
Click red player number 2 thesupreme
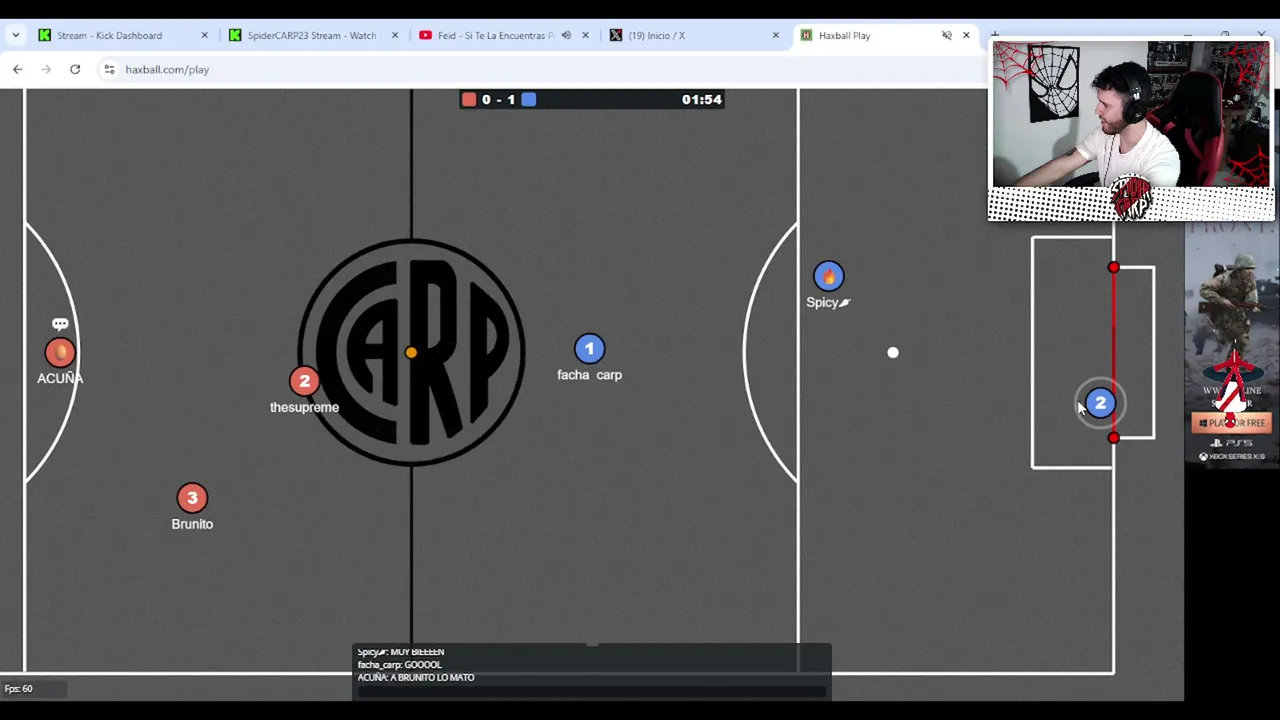[304, 381]
